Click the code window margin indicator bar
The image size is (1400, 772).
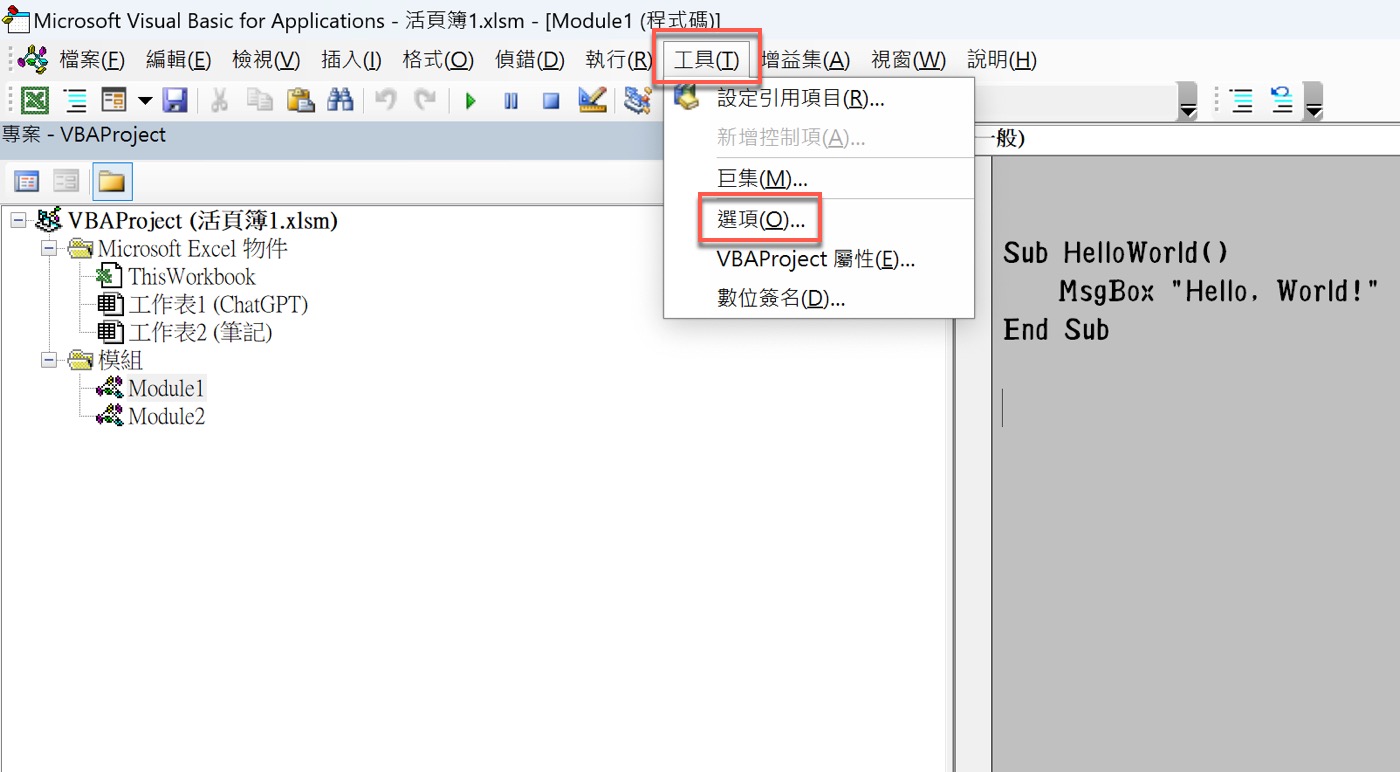click(973, 463)
